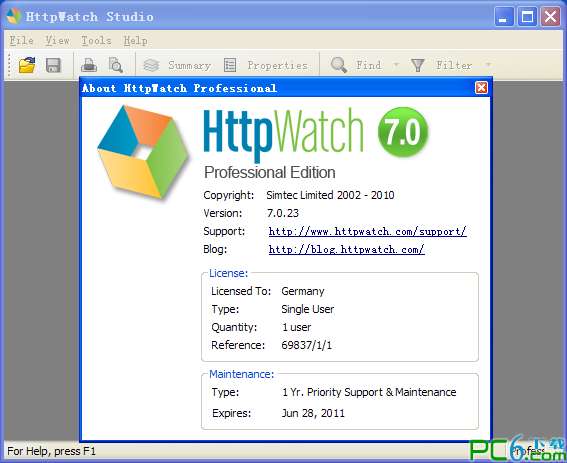The width and height of the screenshot is (567, 463).
Task: Click the Save floppy disk icon
Action: pyautogui.click(x=53, y=65)
